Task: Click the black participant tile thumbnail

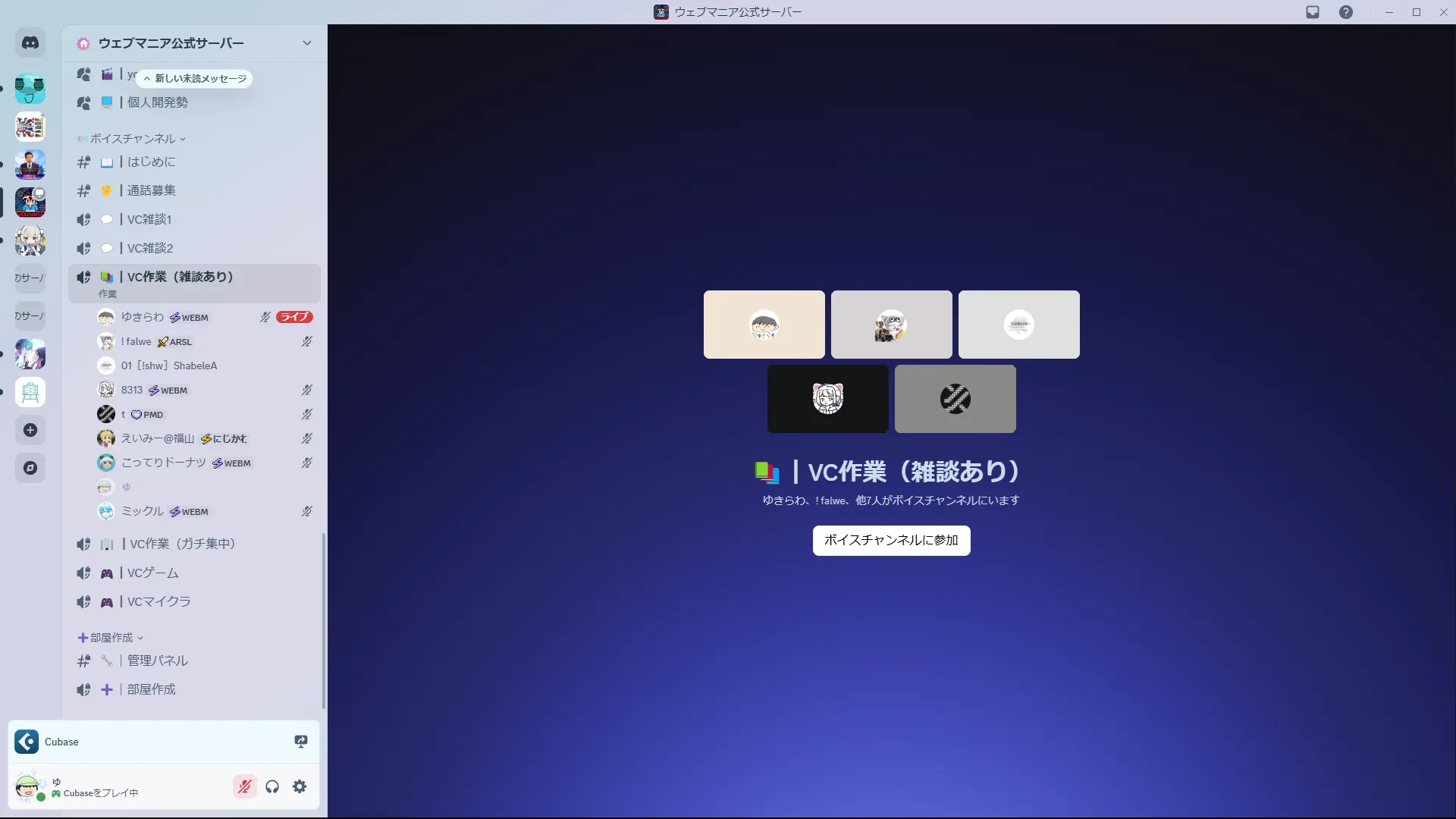Action: [827, 399]
